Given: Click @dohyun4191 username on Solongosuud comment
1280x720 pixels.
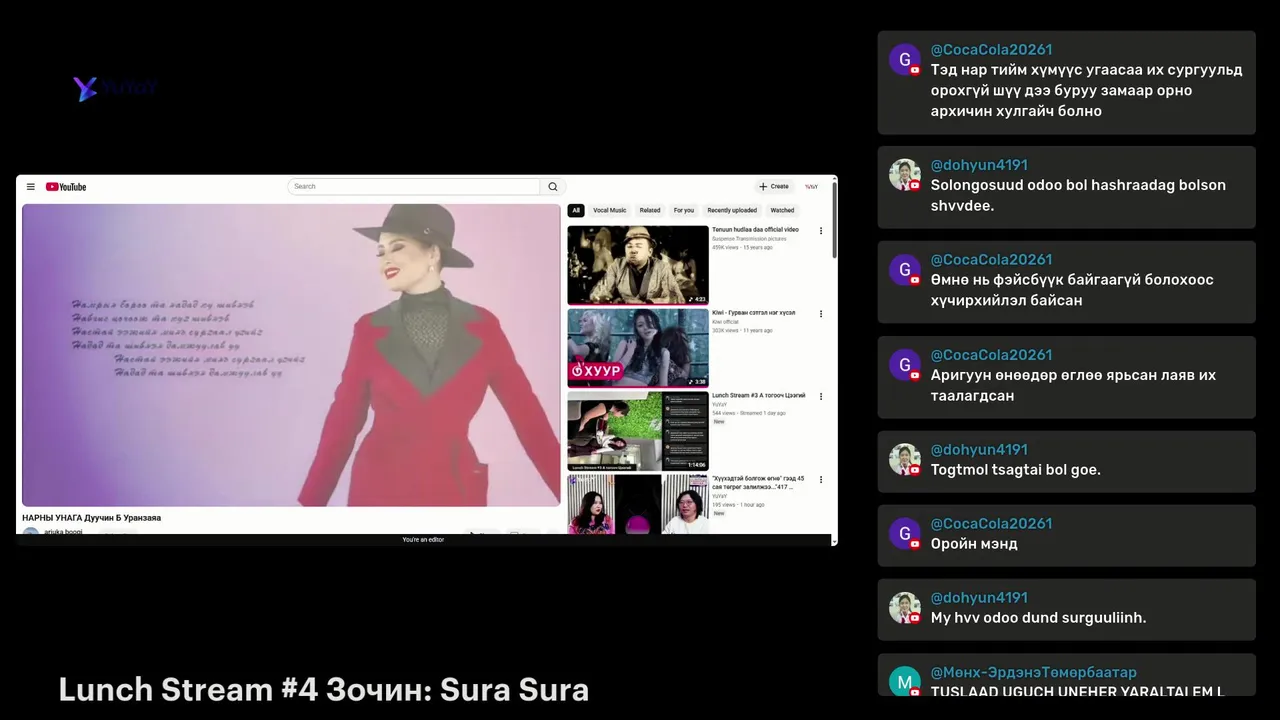Looking at the screenshot, I should point(979,165).
